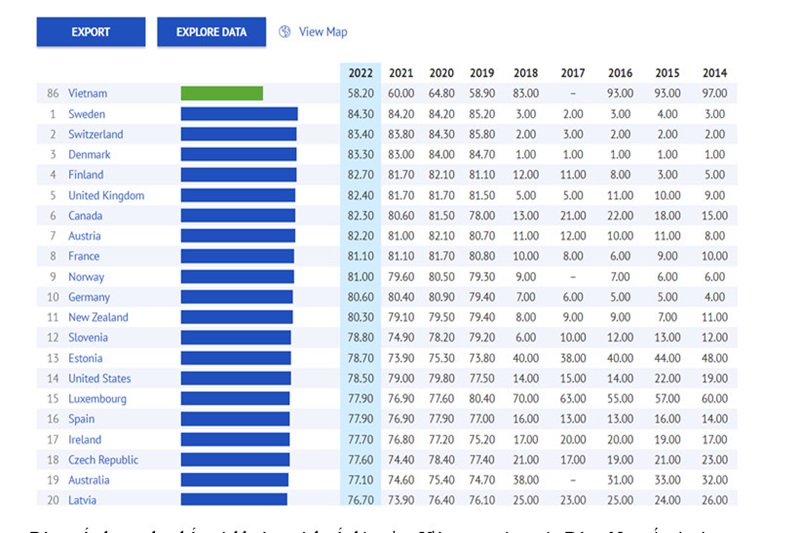Open the Denmark country link
The height and width of the screenshot is (533, 800).
(x=89, y=155)
